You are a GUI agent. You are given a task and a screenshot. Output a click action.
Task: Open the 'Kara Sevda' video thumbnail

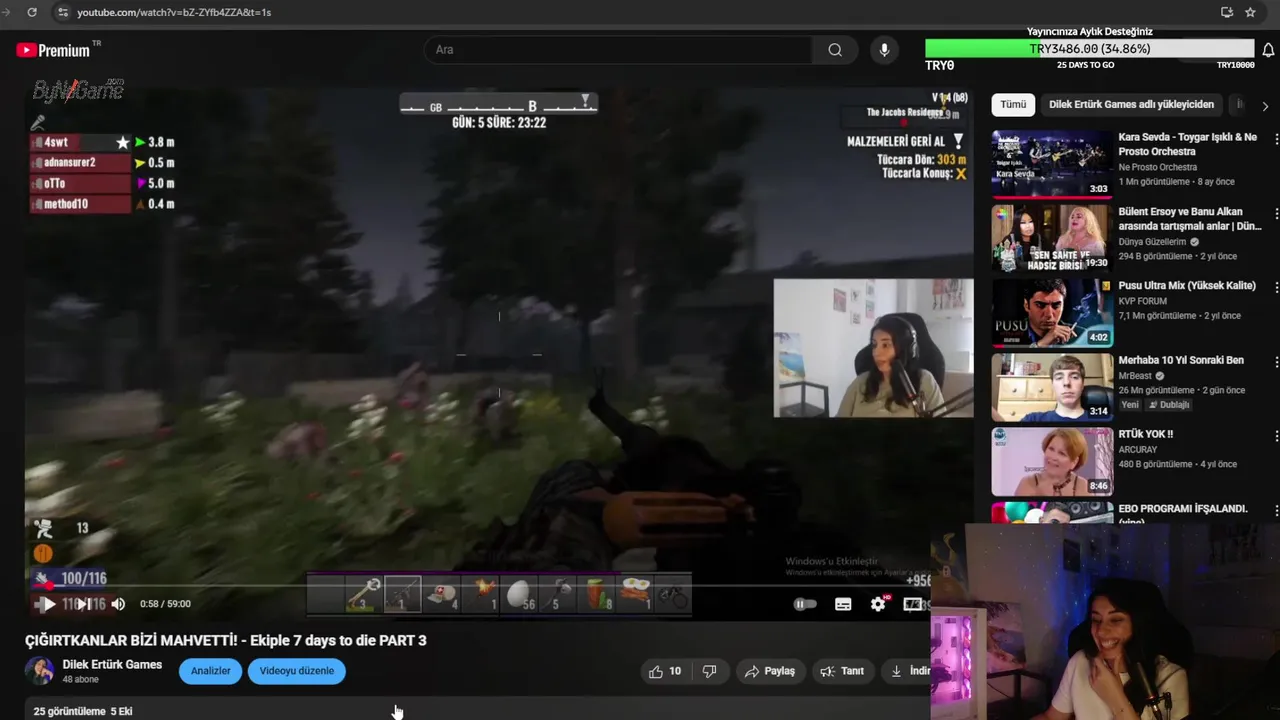1052,164
